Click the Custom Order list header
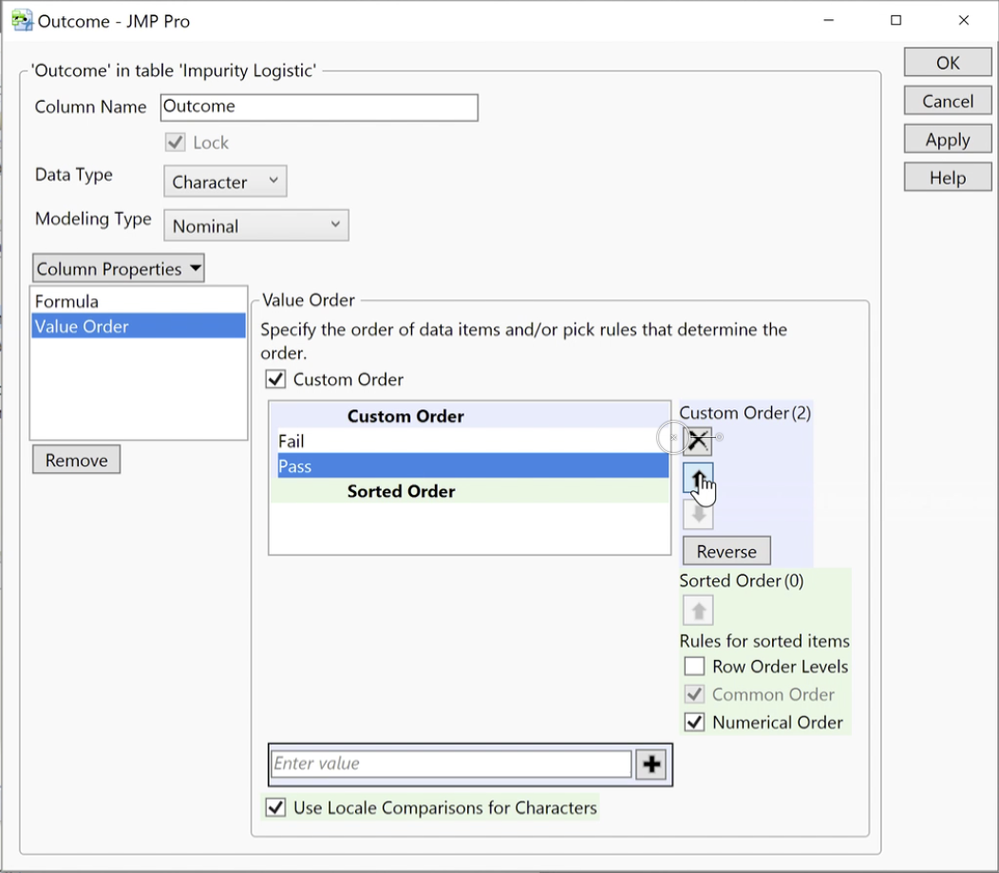Viewport: 999px width, 873px height. [469, 415]
